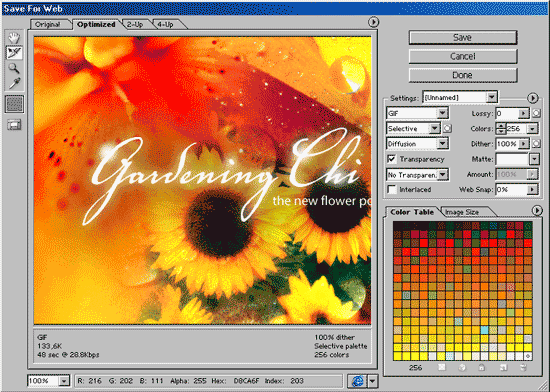Click the eyedropper color box

[x=14, y=104]
